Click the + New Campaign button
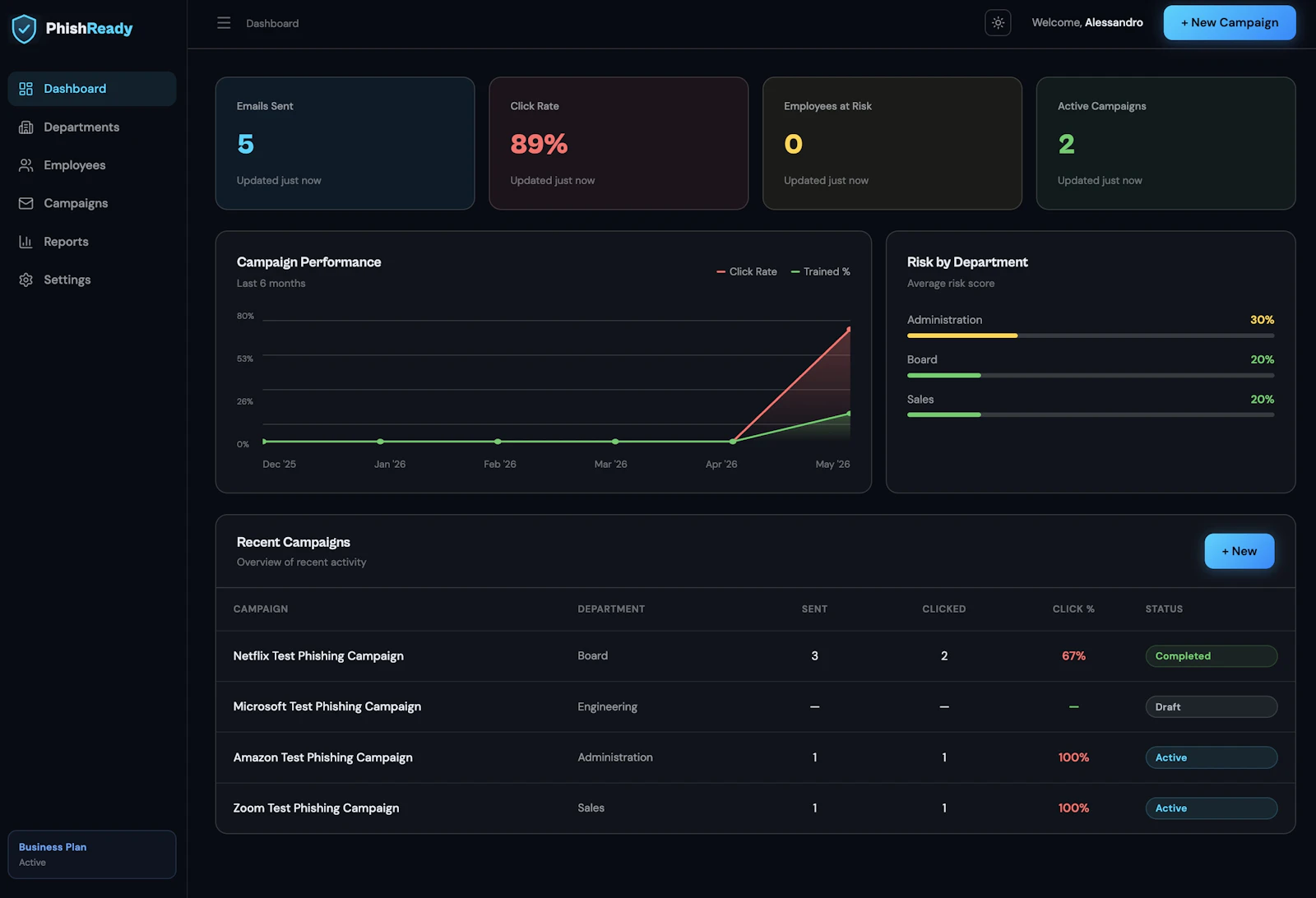The image size is (1316, 898). 1230,23
